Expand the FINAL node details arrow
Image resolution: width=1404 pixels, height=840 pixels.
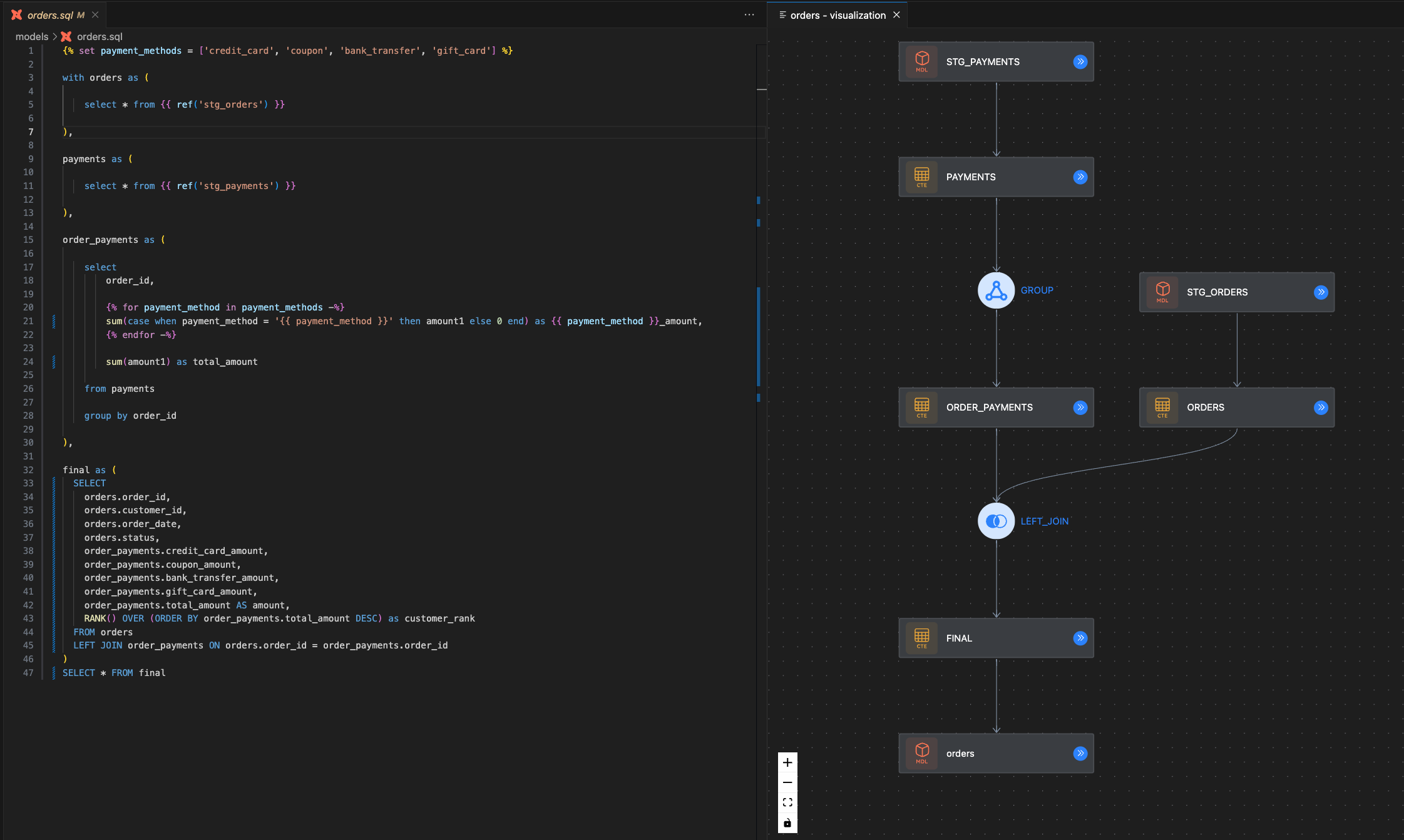click(x=1080, y=638)
